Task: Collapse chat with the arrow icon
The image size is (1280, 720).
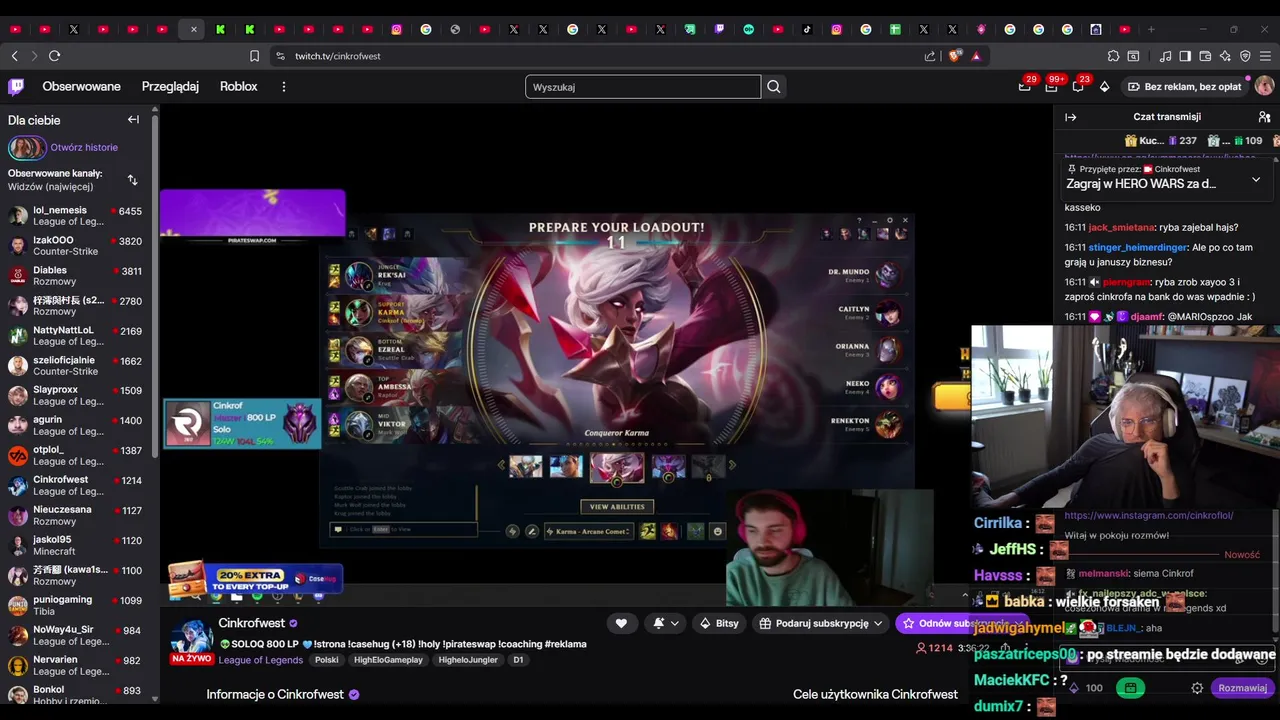Action: point(1070,117)
